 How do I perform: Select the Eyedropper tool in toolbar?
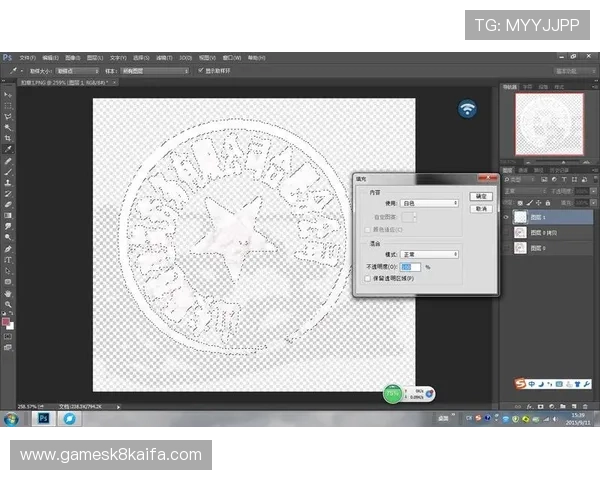pyautogui.click(x=8, y=149)
